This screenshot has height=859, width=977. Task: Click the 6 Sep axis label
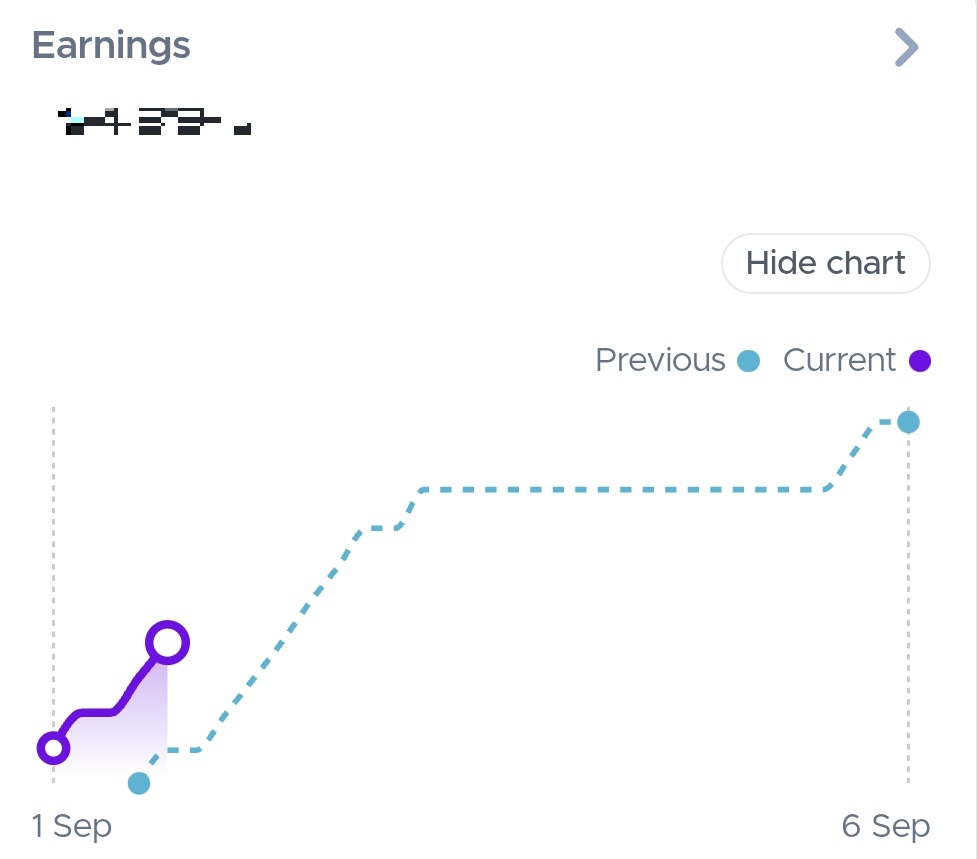[885, 827]
